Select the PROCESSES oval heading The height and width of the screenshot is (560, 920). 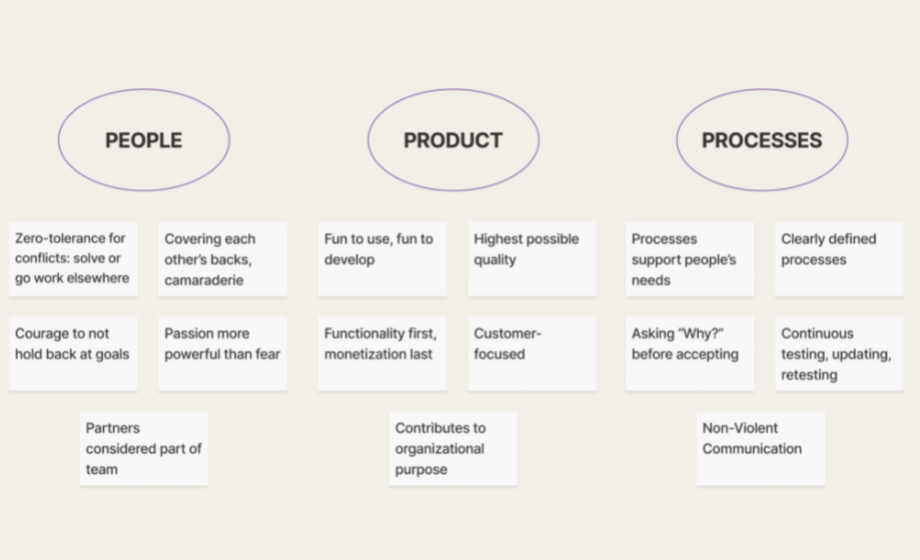(x=762, y=140)
